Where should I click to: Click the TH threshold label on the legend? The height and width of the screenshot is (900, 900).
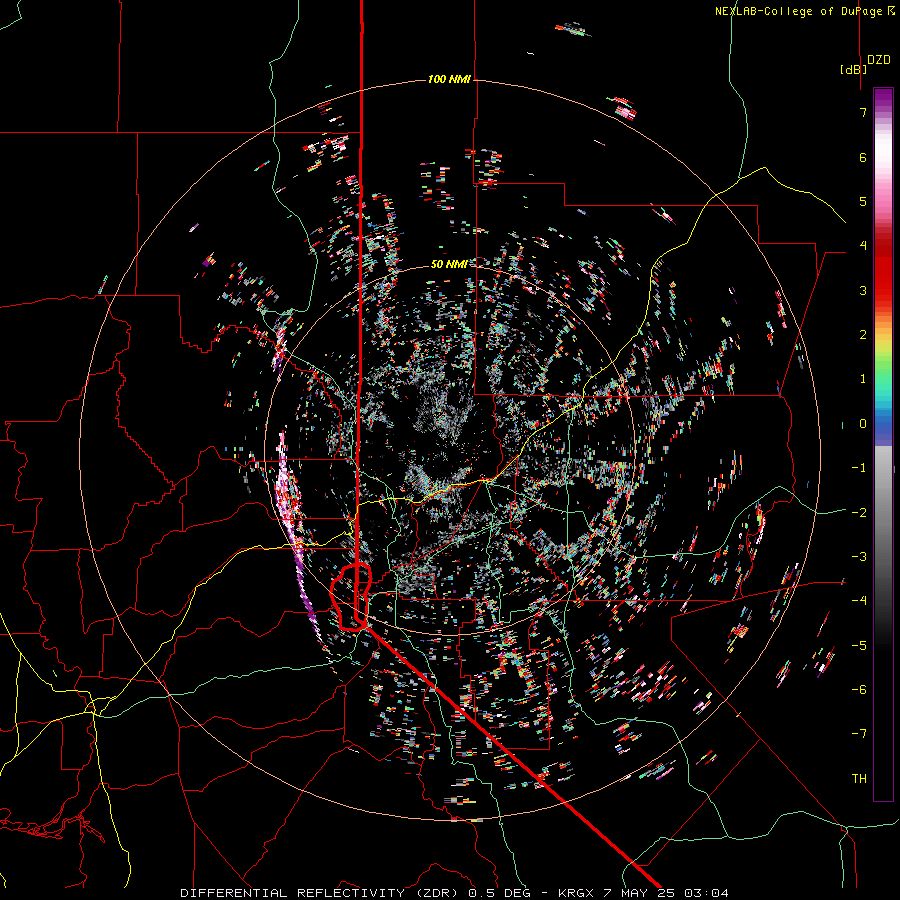click(x=859, y=779)
